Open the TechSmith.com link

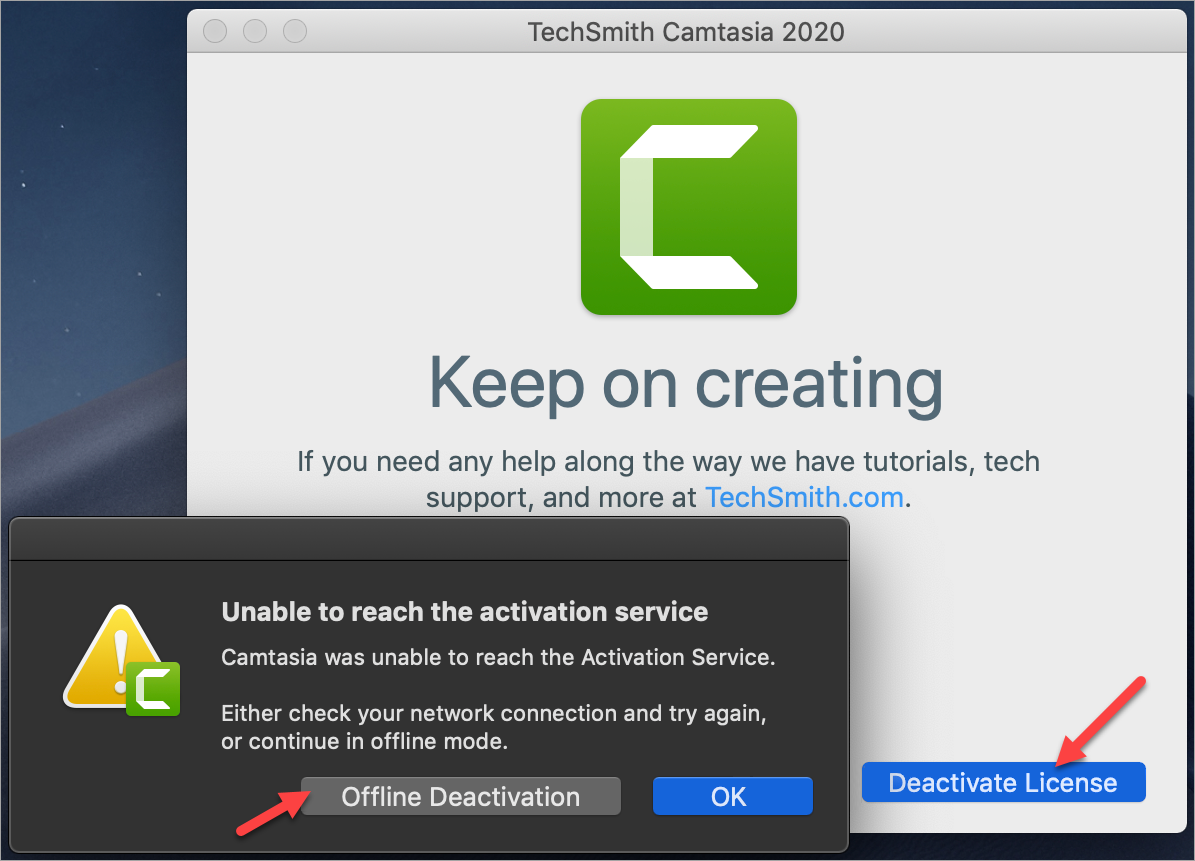804,497
